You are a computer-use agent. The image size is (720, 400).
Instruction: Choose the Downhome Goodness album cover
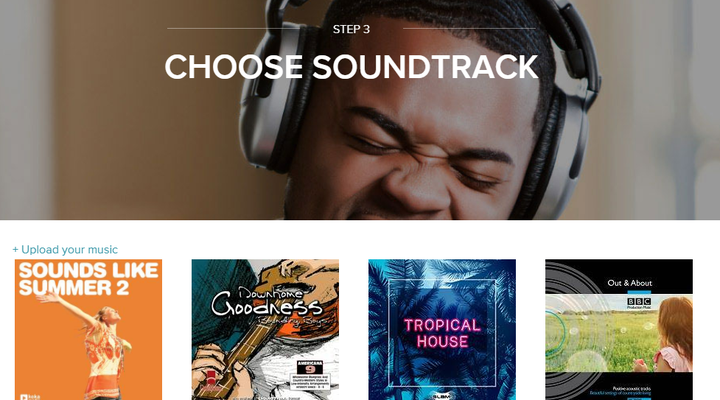pos(265,329)
